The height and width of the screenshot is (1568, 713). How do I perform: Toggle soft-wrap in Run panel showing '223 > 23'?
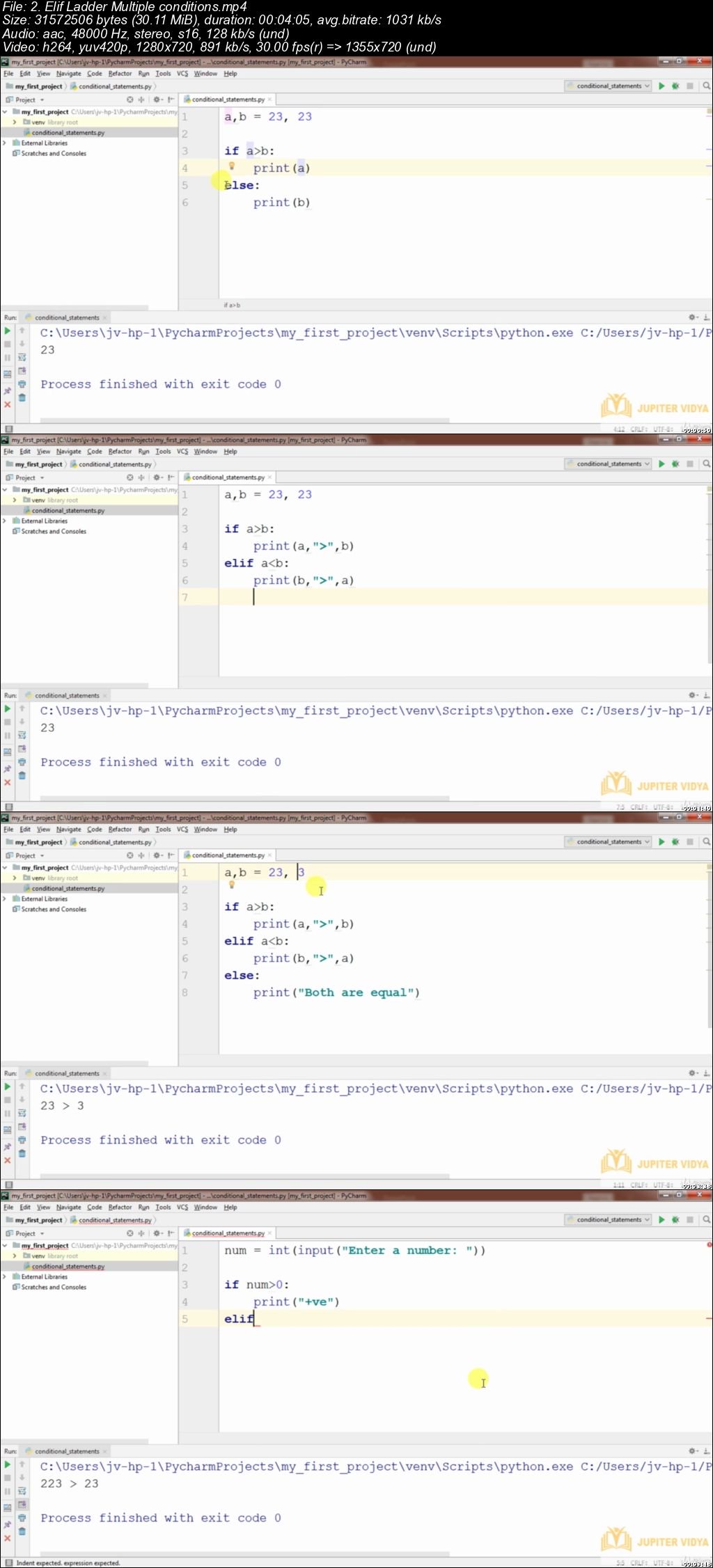tap(22, 1491)
